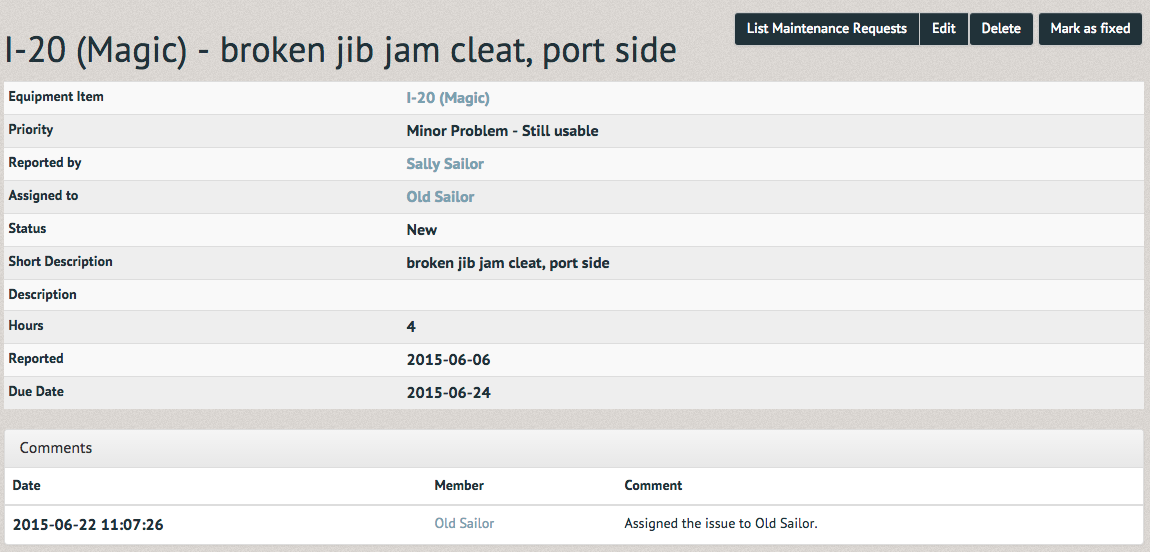Click the Hours value 4

[x=411, y=327]
